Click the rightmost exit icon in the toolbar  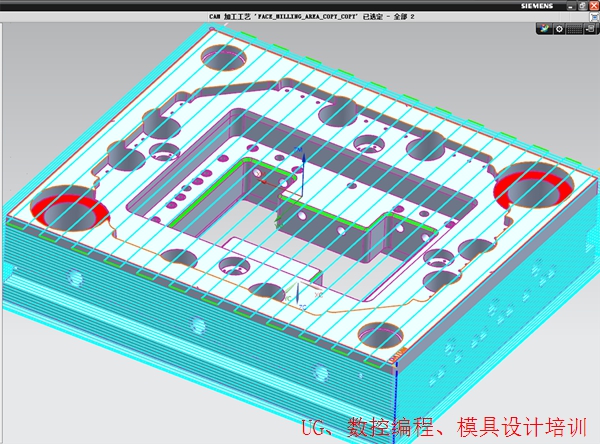click(589, 29)
